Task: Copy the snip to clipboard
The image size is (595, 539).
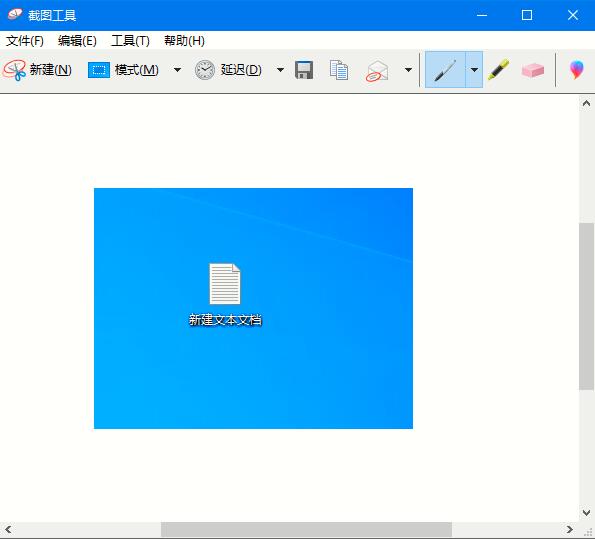Action: click(339, 70)
